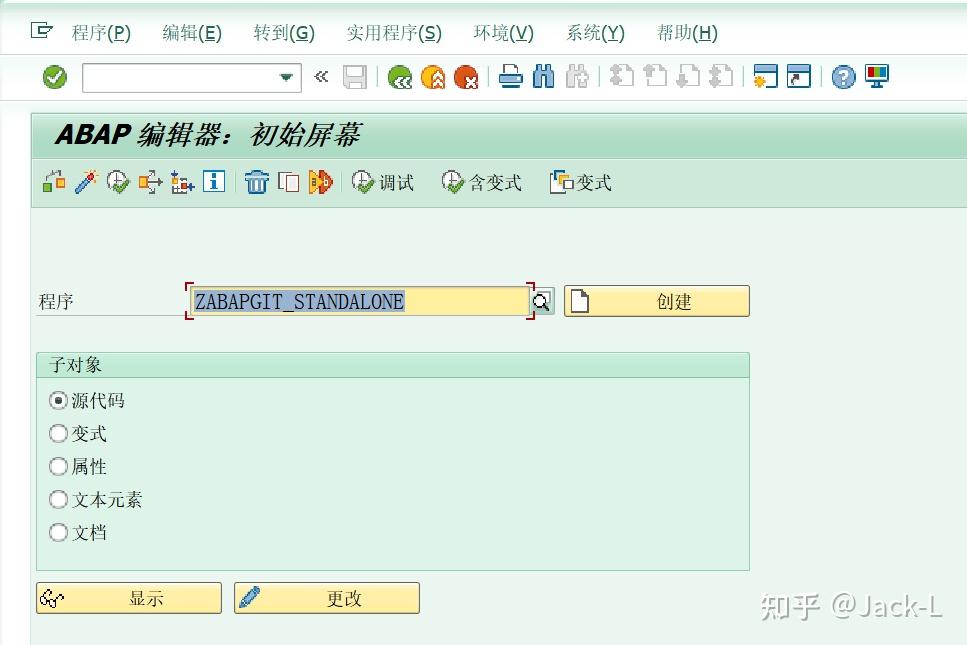
Task: Click the 更改 change button
Action: [327, 598]
